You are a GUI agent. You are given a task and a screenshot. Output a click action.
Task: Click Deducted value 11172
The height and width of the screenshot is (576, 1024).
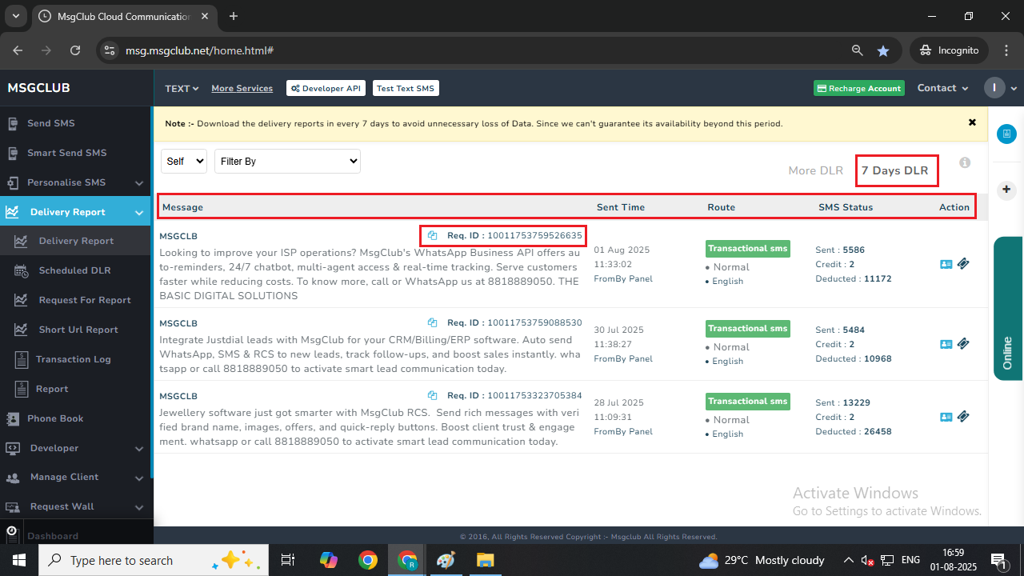pos(877,279)
